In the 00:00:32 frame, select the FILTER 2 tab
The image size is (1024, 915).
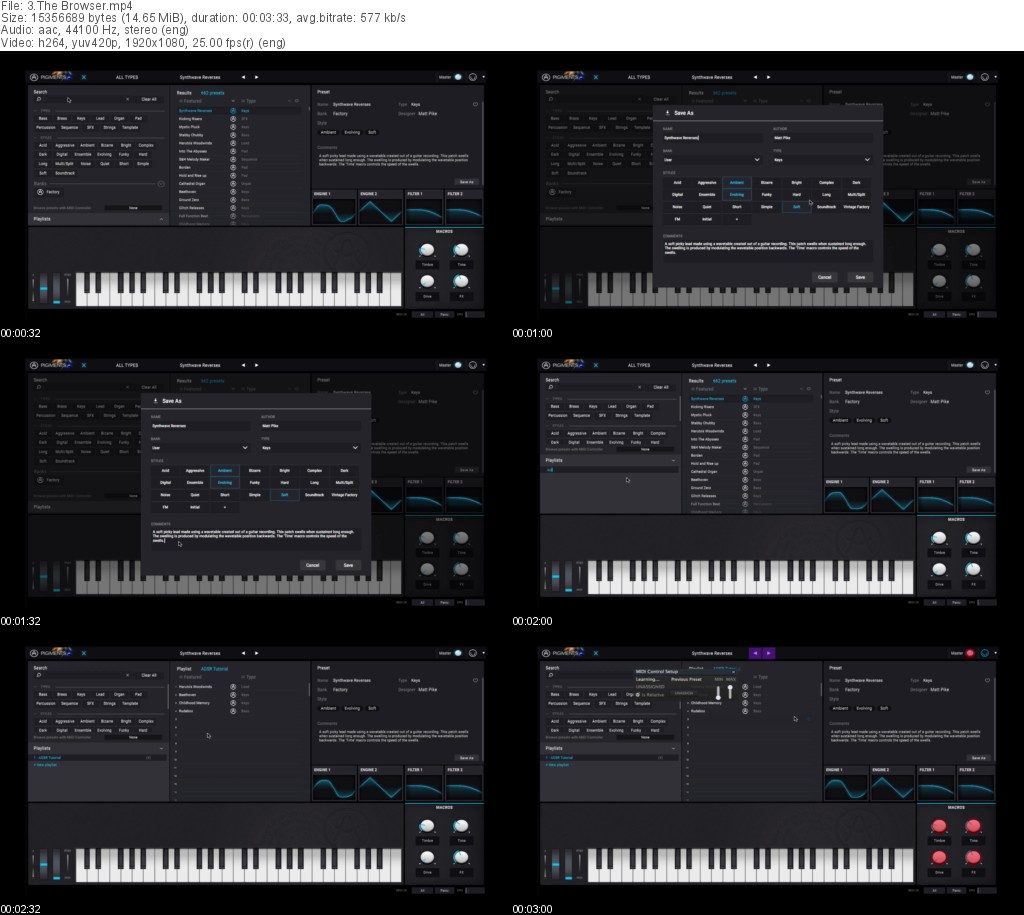pos(465,194)
